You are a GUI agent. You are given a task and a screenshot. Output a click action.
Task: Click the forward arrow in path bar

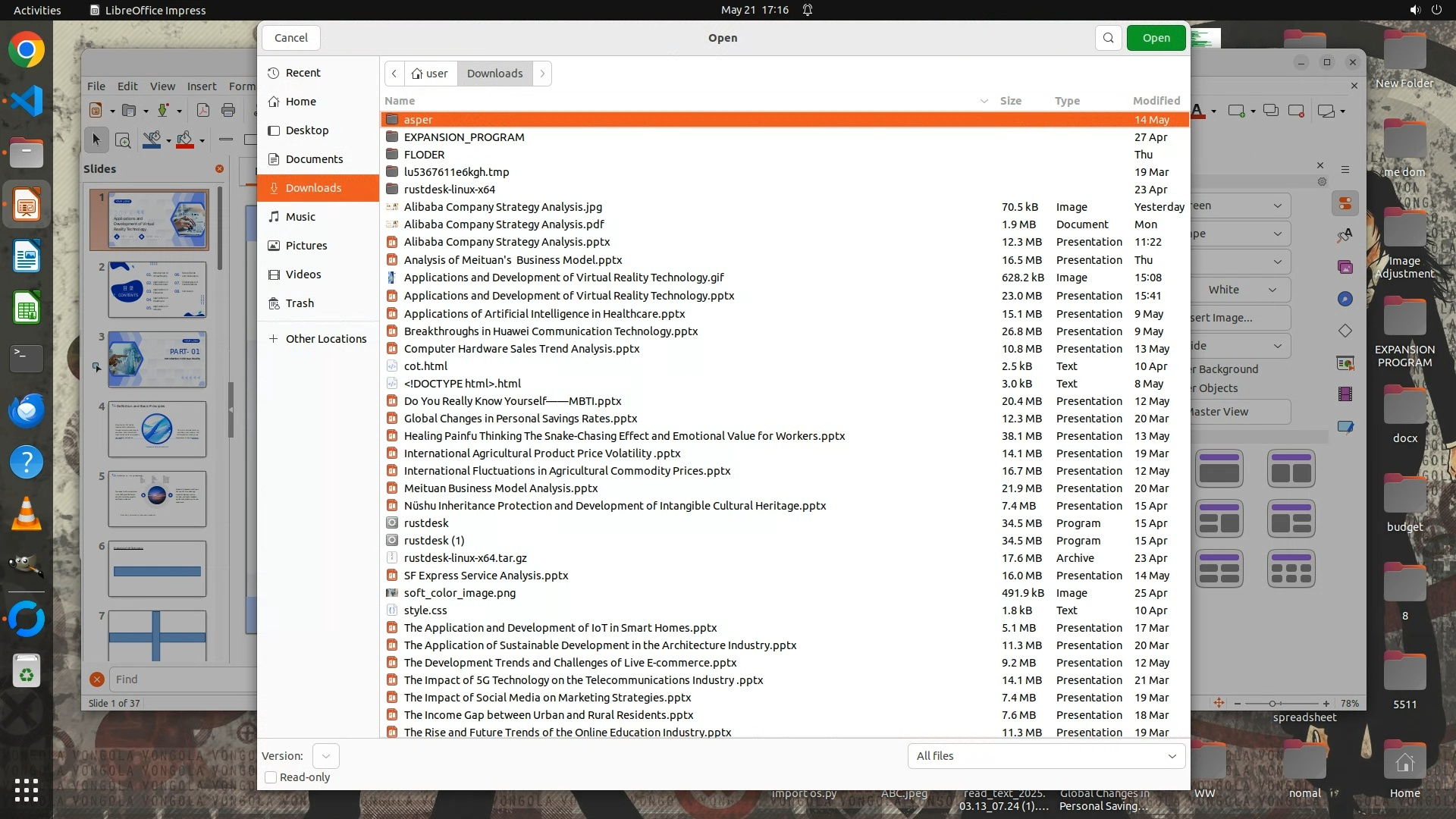542,74
